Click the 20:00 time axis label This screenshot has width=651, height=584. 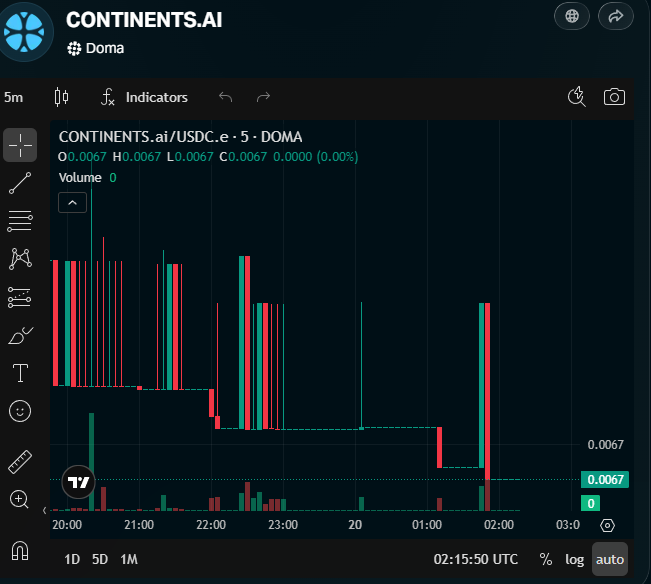(67, 525)
